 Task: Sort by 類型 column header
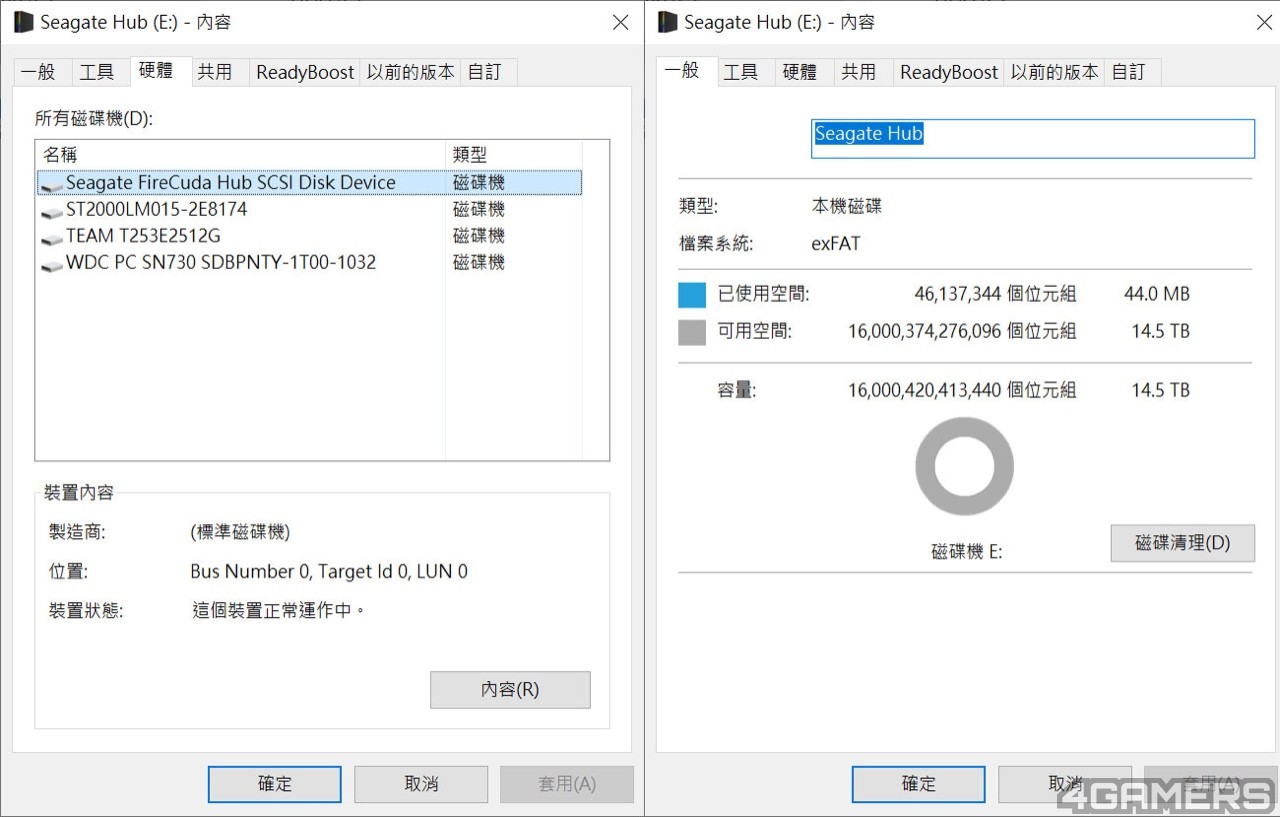[x=513, y=155]
